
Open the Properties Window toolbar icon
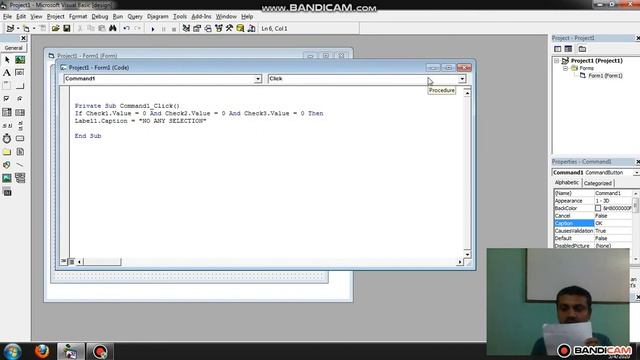197,28
